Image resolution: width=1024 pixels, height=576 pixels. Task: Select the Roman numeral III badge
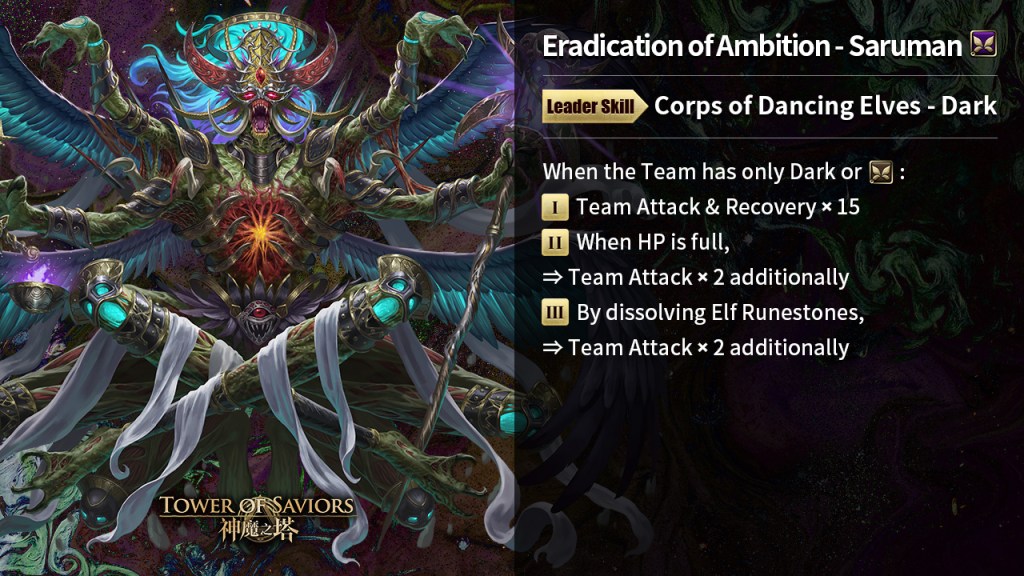tap(554, 313)
